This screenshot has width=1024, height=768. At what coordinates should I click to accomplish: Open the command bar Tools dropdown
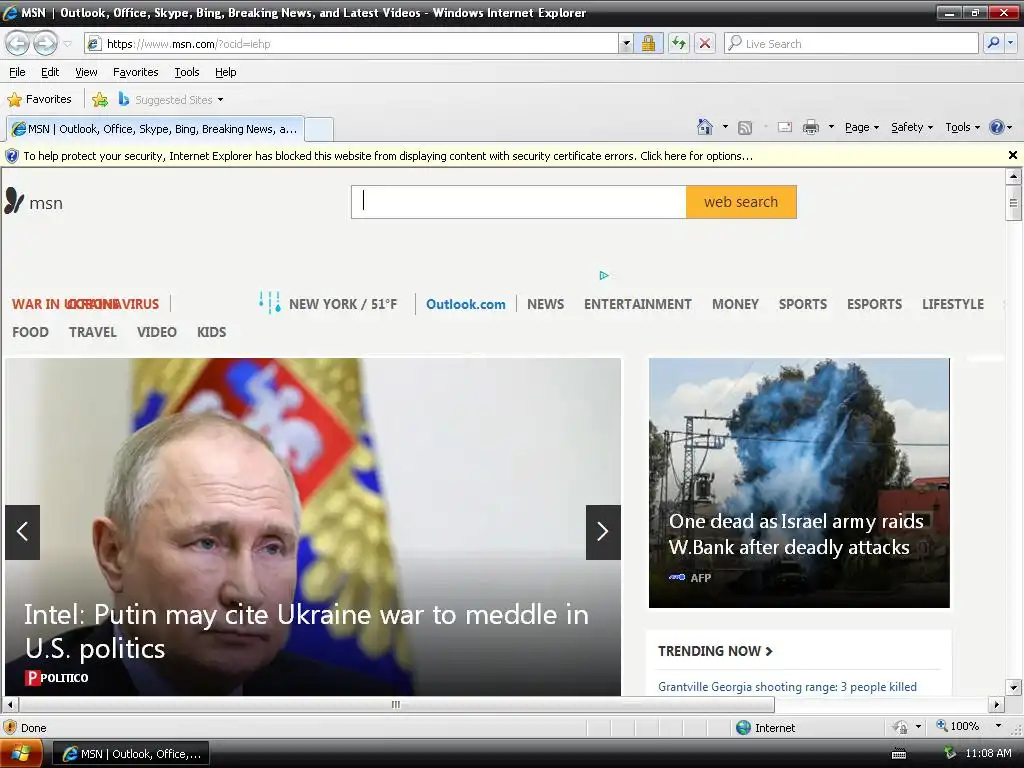pyautogui.click(x=963, y=127)
